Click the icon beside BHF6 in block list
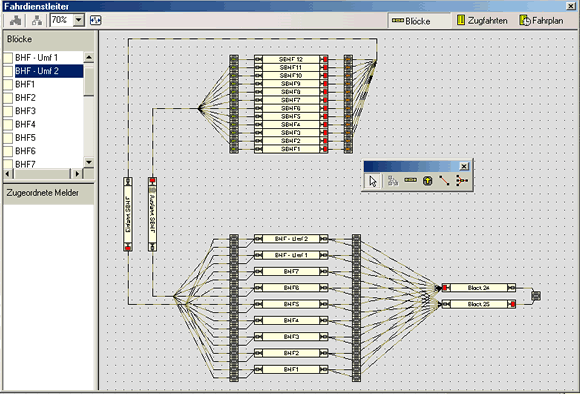 click(8, 151)
